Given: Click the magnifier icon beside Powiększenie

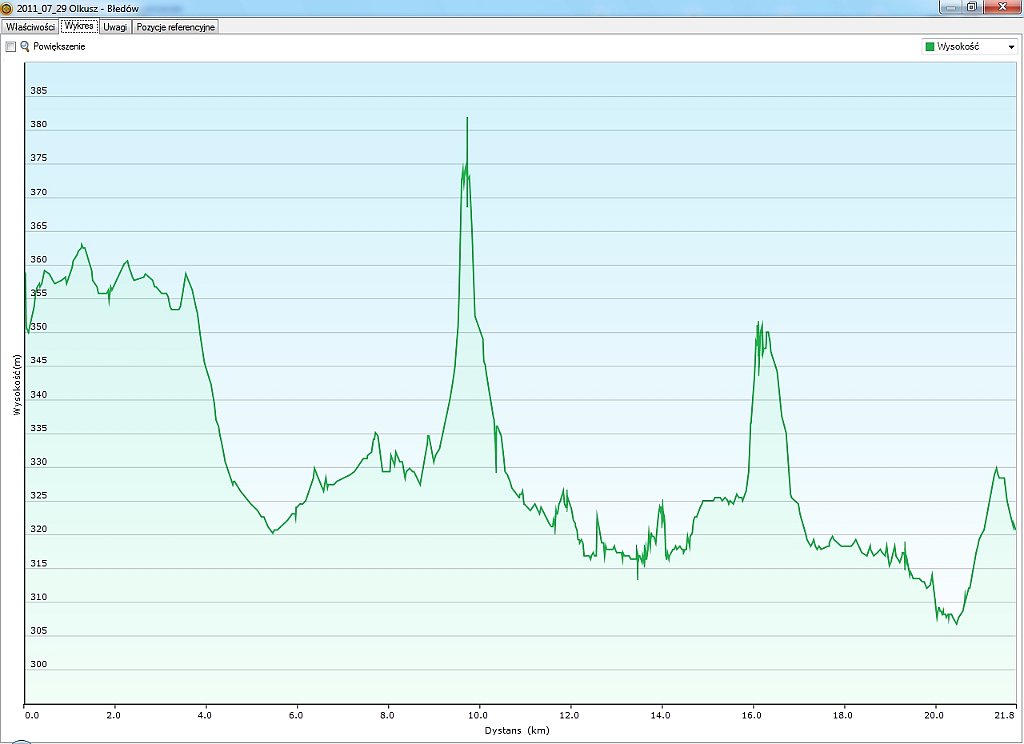Looking at the screenshot, I should (x=25, y=47).
